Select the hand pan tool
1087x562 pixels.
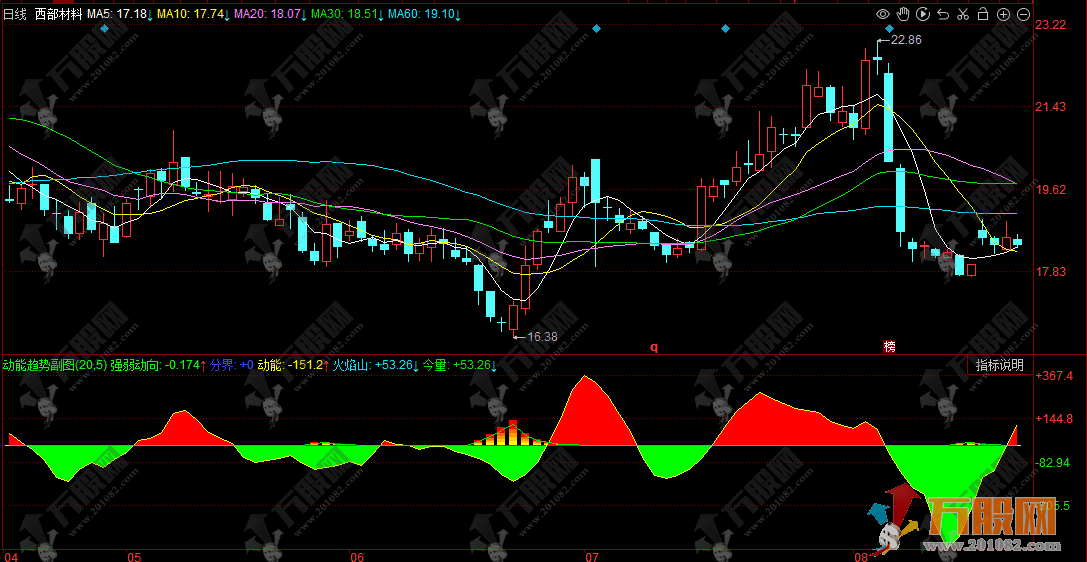903,14
